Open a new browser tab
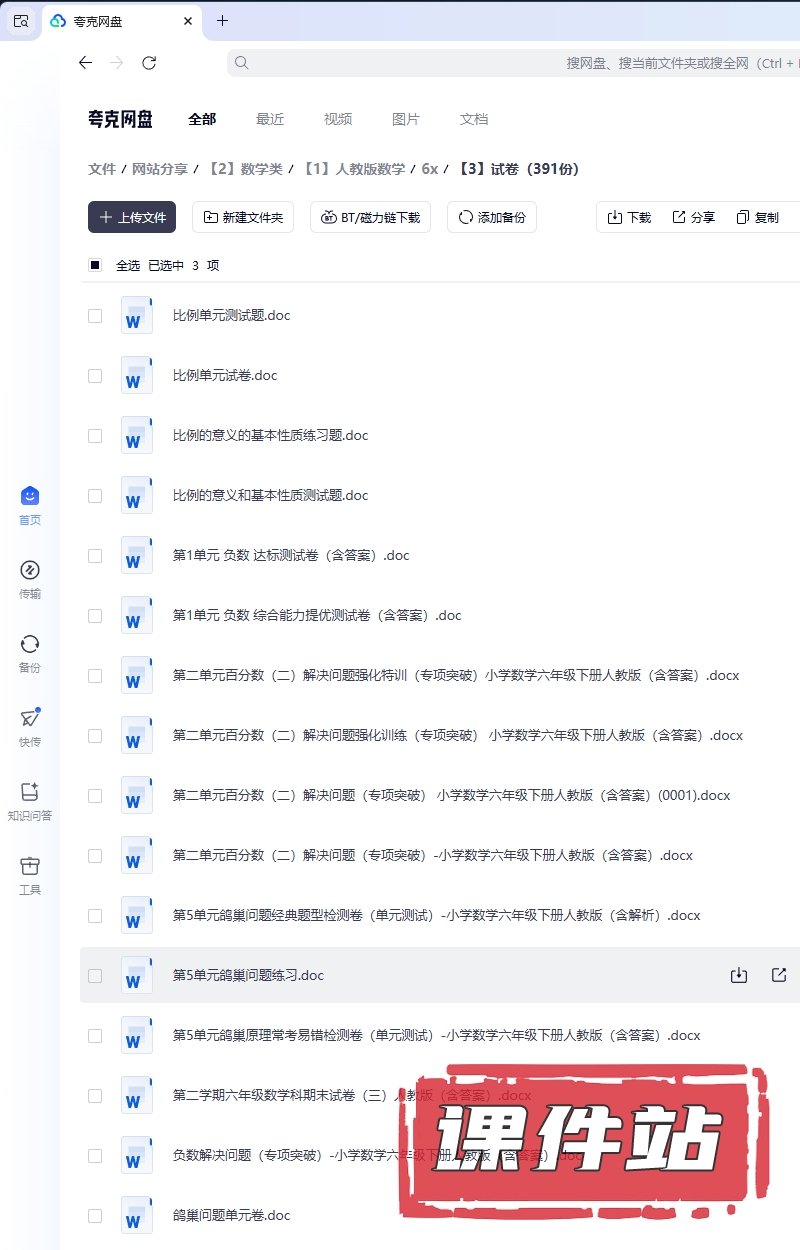The height and width of the screenshot is (1250, 800). pyautogui.click(x=222, y=21)
